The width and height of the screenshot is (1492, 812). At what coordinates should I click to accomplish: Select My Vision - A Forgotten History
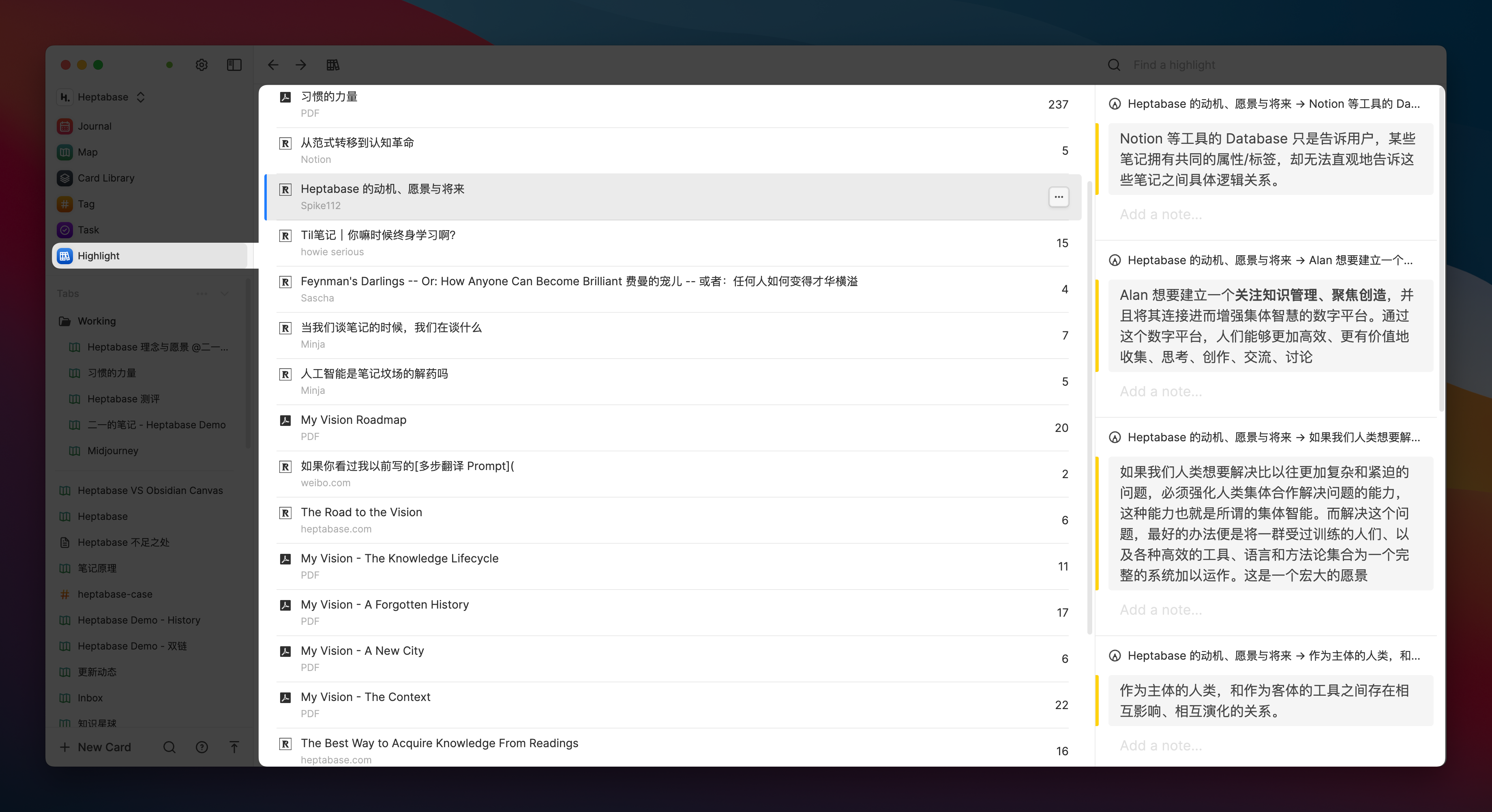pyautogui.click(x=673, y=612)
